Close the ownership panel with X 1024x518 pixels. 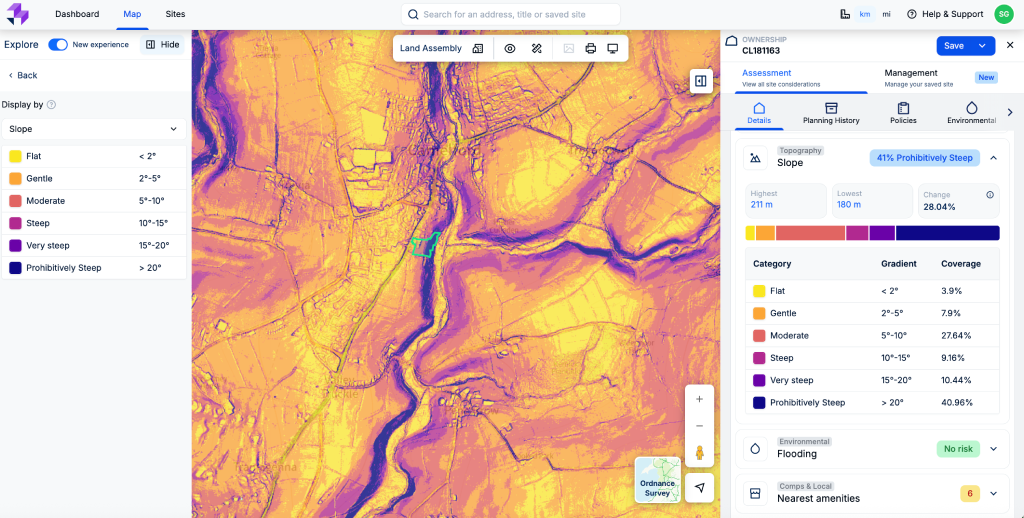1010,45
